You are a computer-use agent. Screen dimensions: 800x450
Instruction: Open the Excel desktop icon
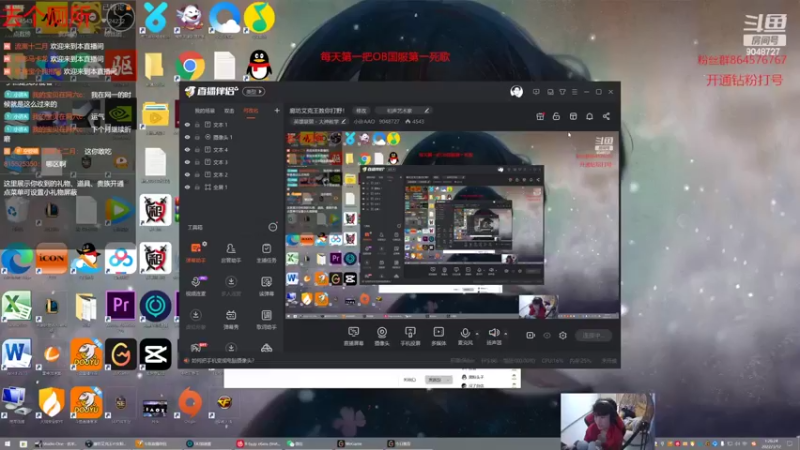(x=16, y=305)
